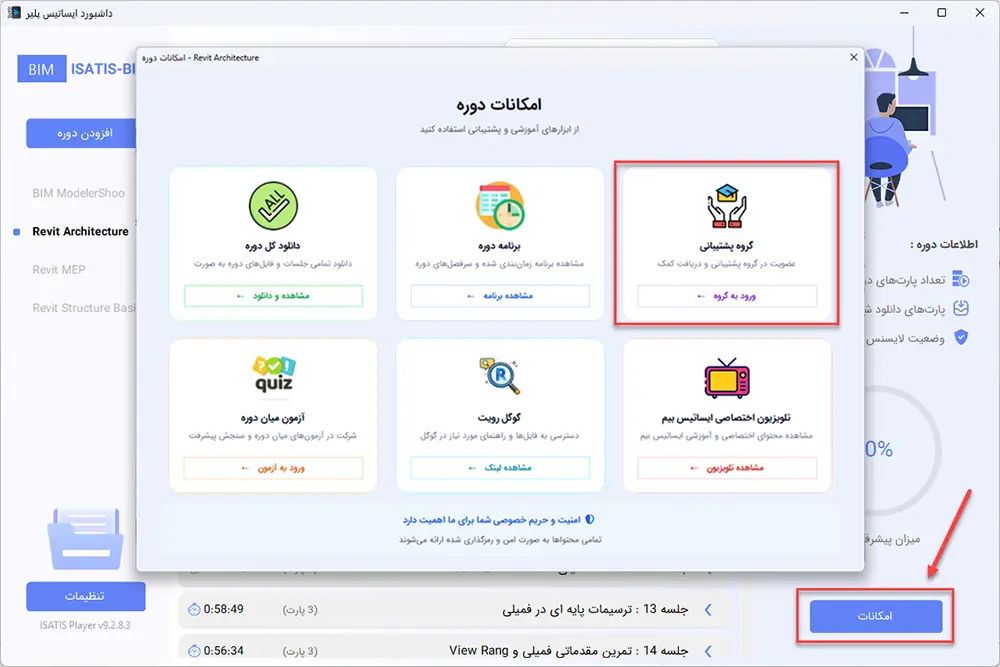Select Revit MEP course in sidebar

[x=59, y=270]
